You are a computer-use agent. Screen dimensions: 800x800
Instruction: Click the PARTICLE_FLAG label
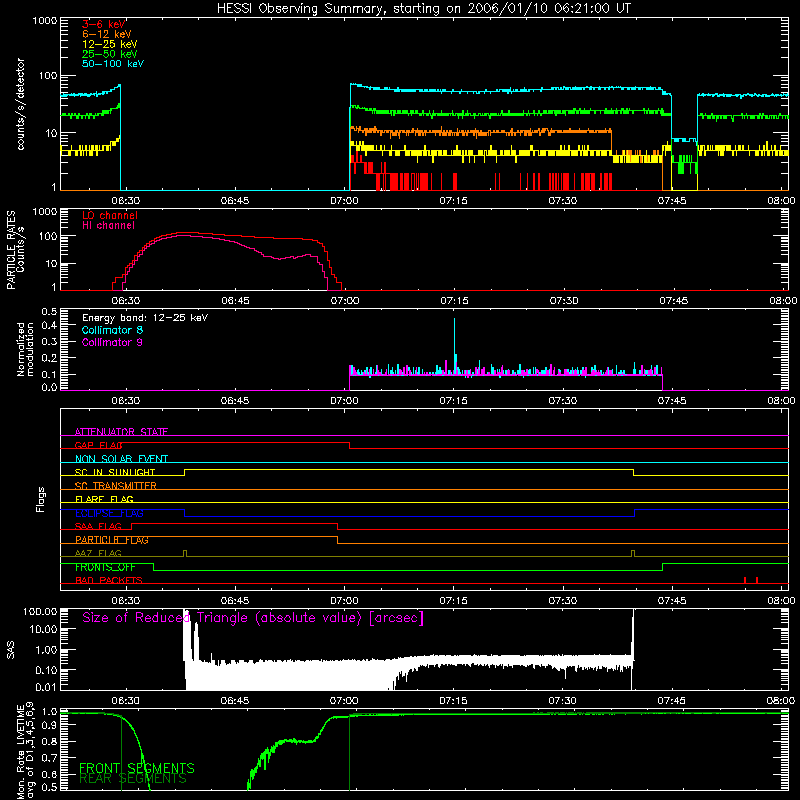click(112, 540)
